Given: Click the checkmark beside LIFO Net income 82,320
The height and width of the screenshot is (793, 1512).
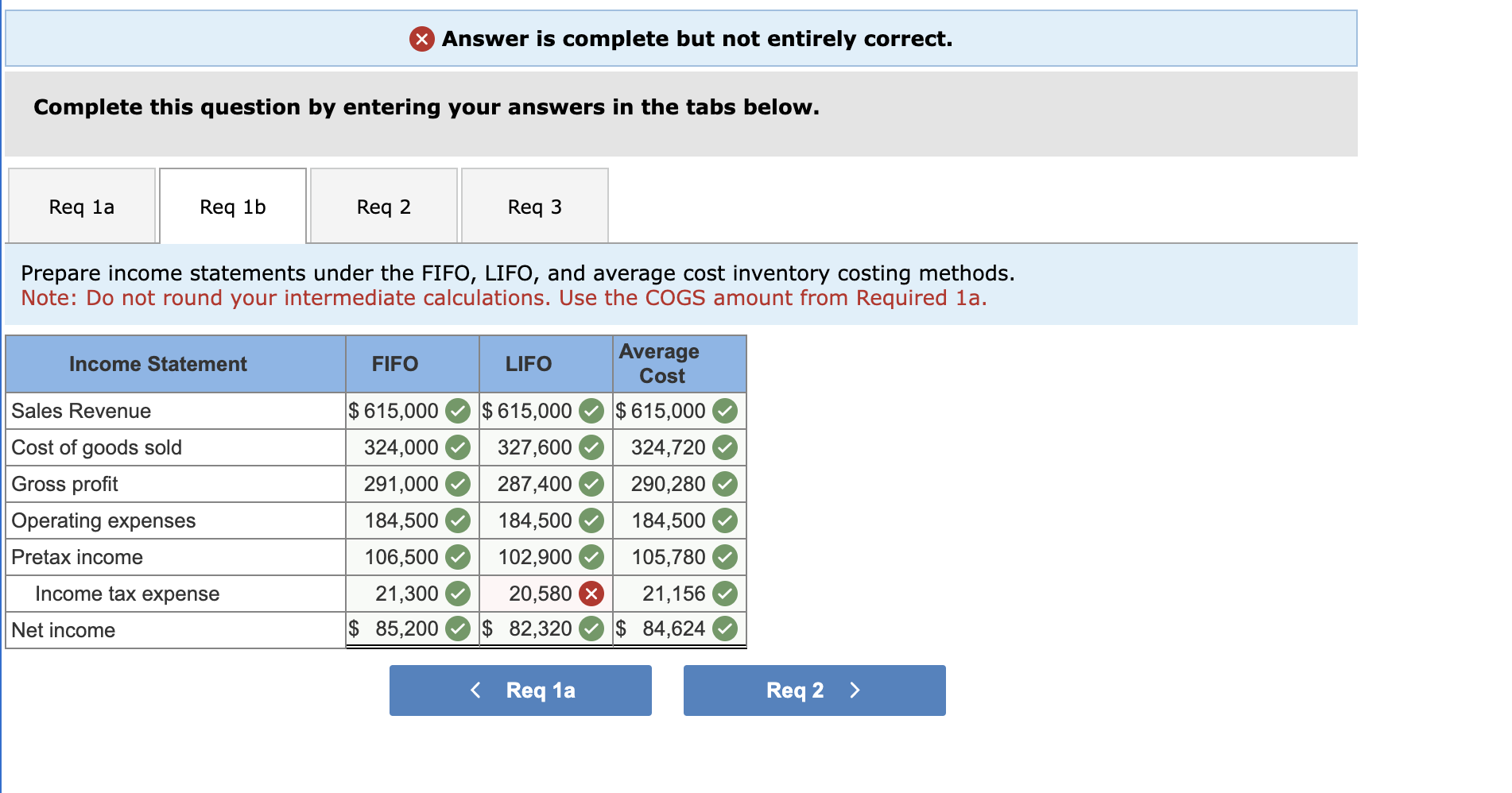Looking at the screenshot, I should pyautogui.click(x=591, y=629).
